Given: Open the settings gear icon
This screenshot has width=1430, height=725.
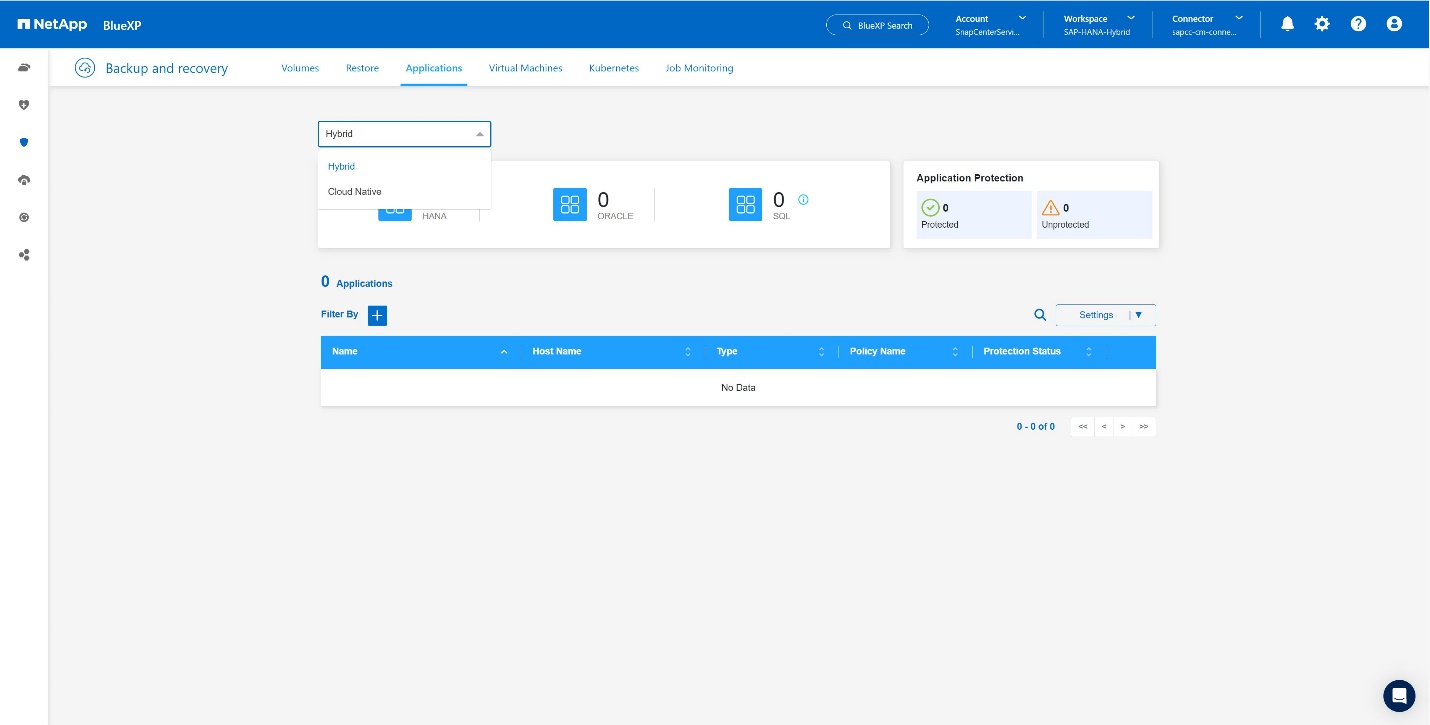Looking at the screenshot, I should (x=1322, y=24).
